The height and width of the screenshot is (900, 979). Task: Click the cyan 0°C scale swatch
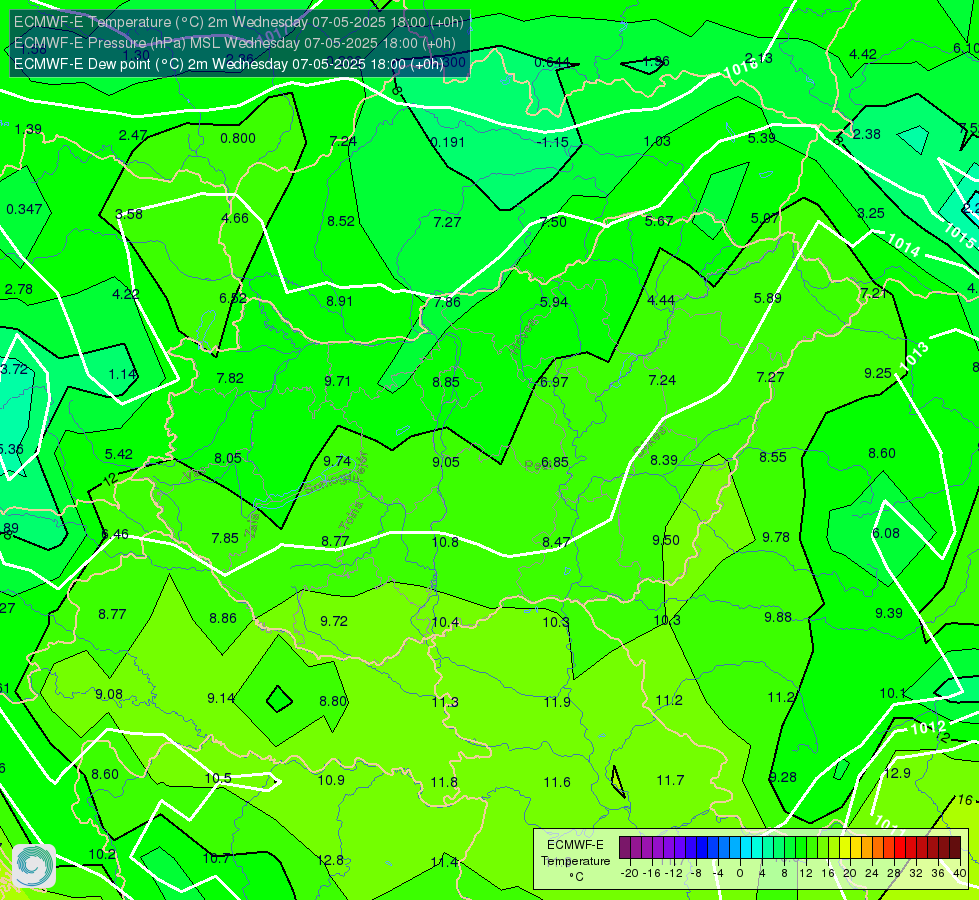point(745,848)
